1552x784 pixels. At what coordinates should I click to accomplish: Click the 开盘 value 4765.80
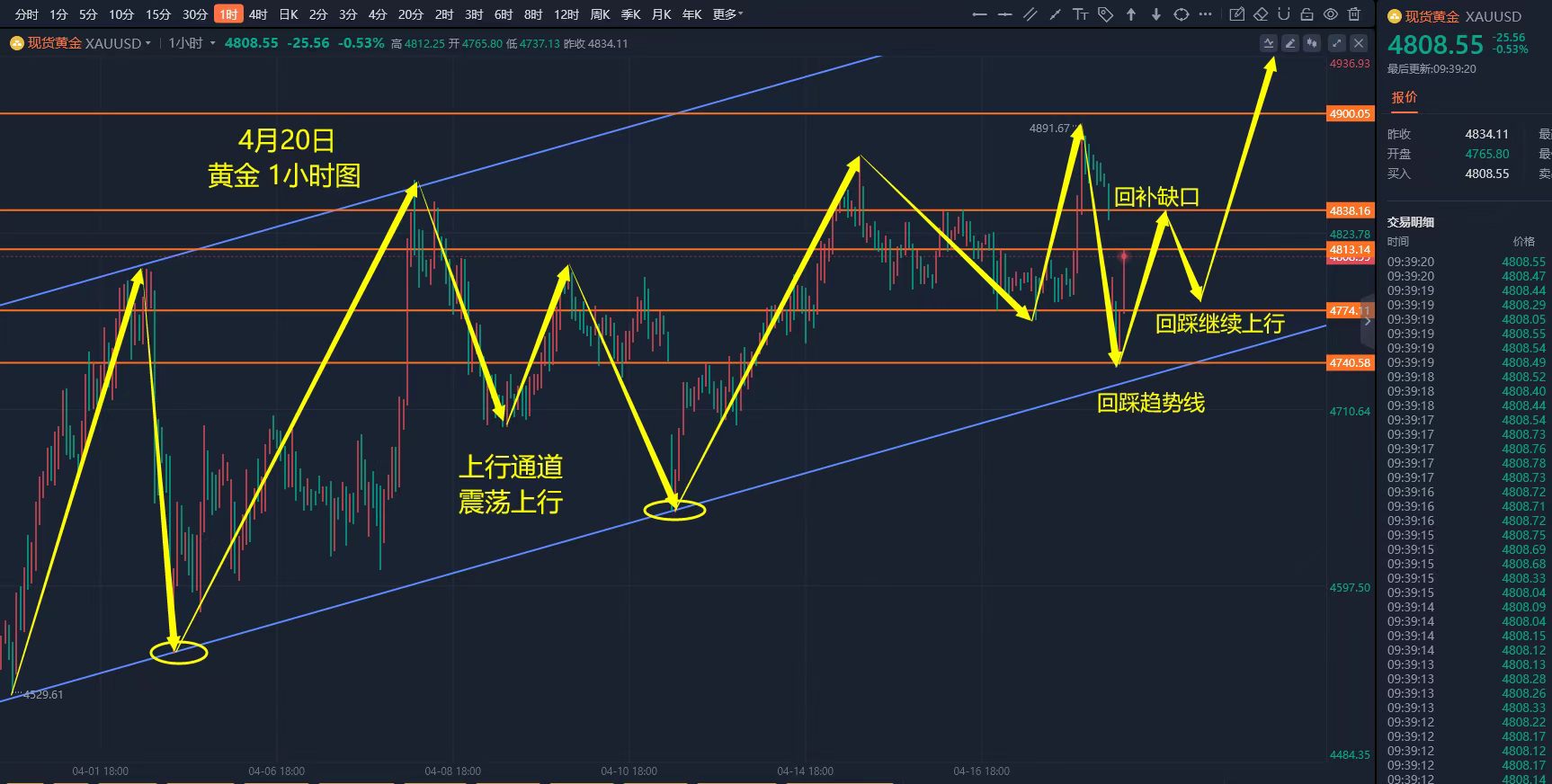pyautogui.click(x=1487, y=154)
